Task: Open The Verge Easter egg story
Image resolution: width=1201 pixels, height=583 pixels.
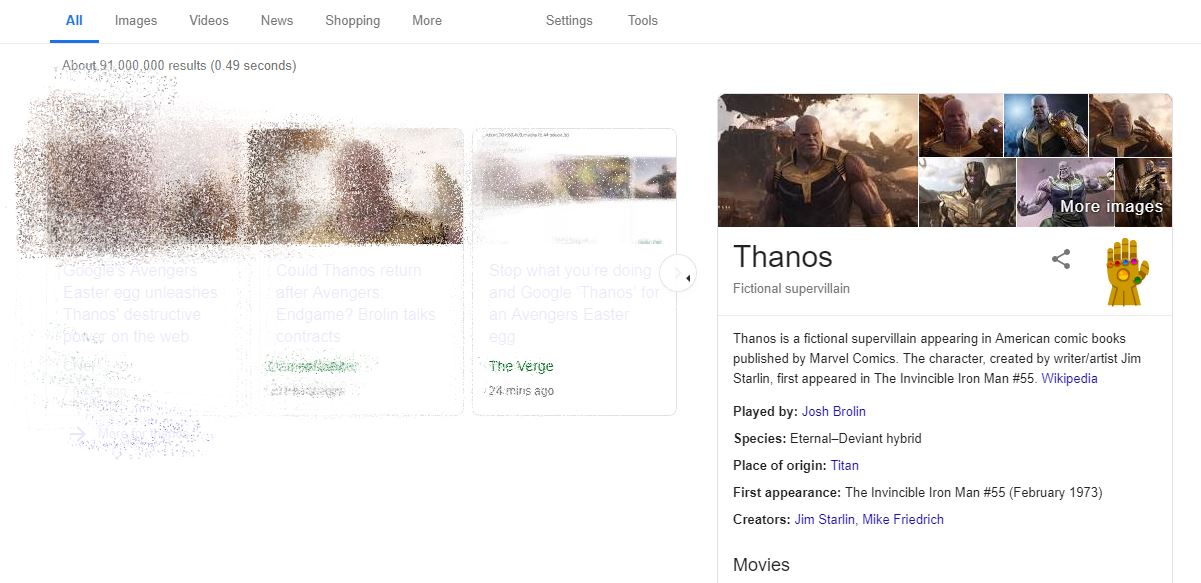Action: 573,303
